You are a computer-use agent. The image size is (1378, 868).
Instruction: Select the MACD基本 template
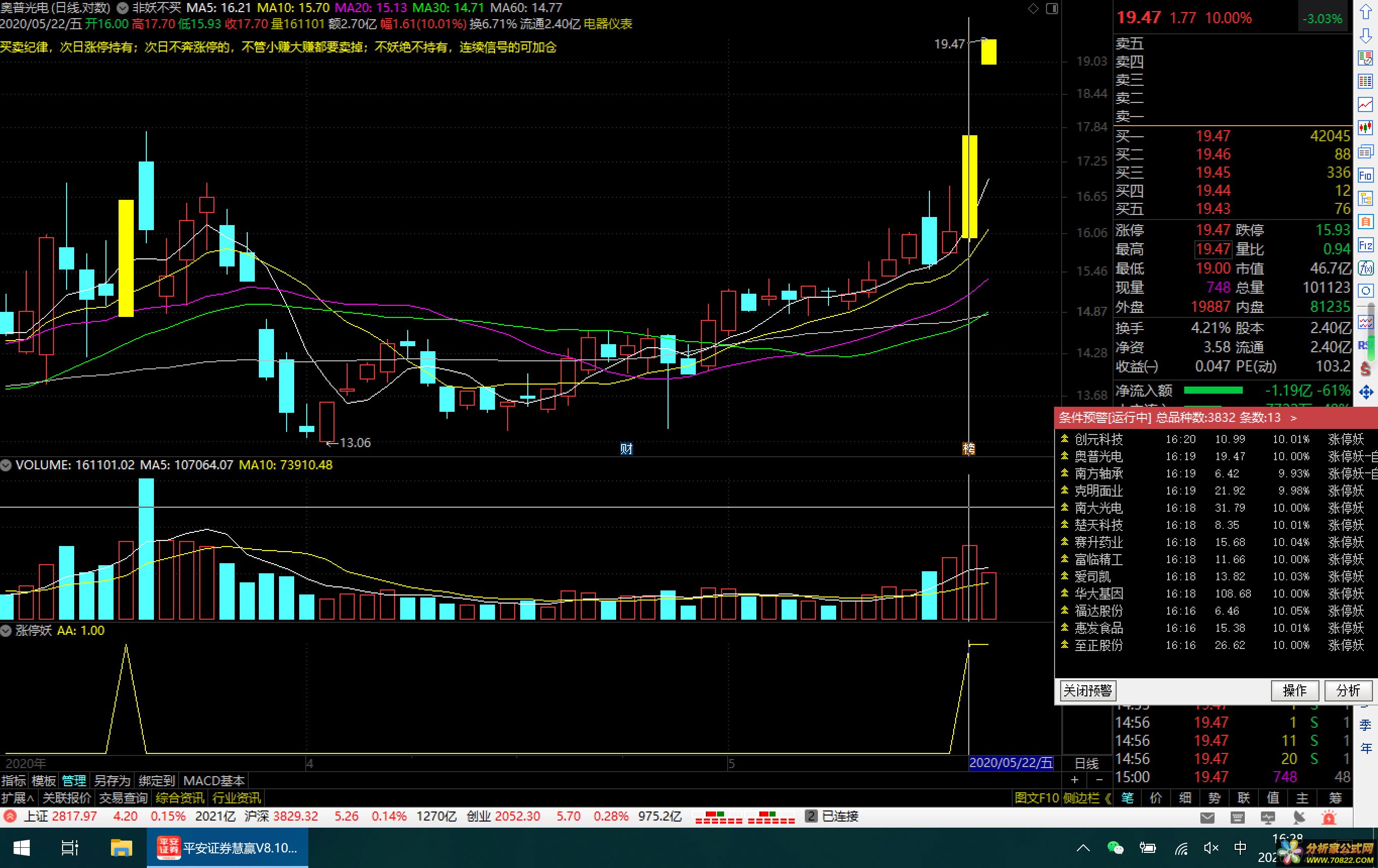click(214, 781)
